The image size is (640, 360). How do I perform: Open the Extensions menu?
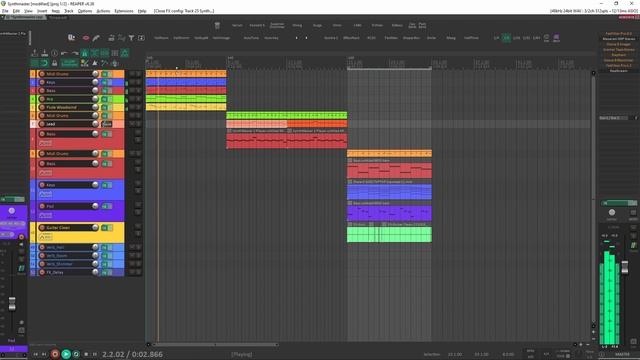[124, 11]
